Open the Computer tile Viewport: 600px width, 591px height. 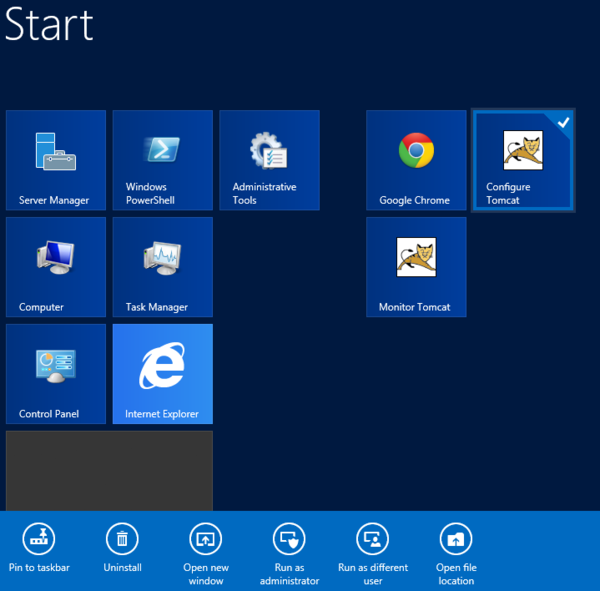click(56, 267)
